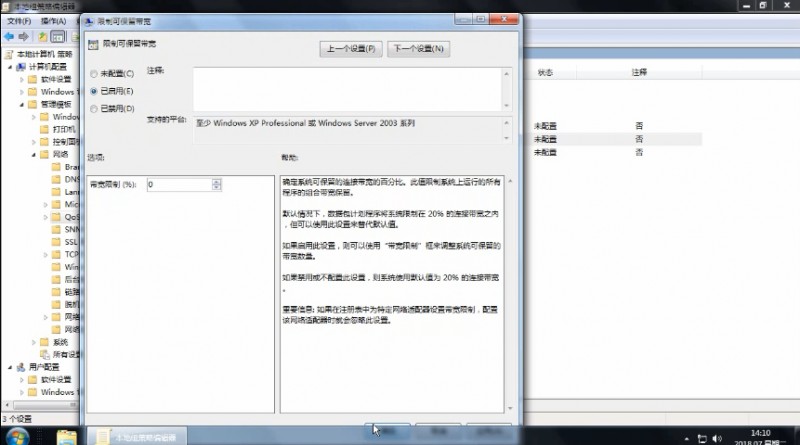Collapse the 用户配置 tree node

(10, 367)
